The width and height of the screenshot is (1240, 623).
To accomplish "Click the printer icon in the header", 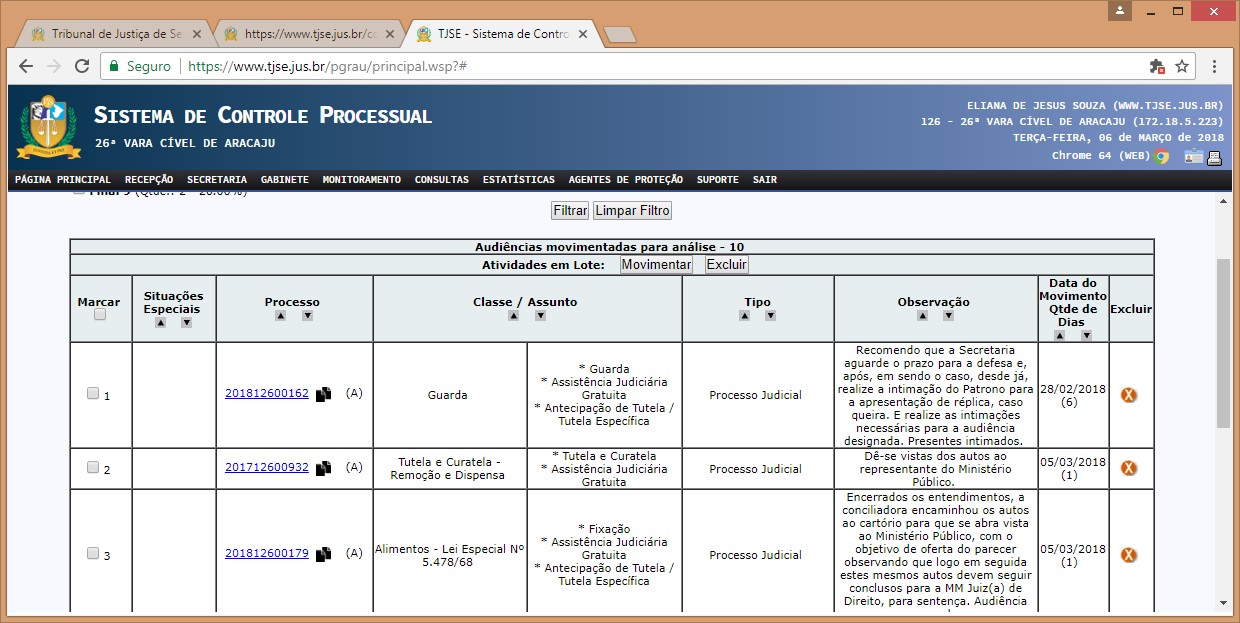I will coord(1215,156).
